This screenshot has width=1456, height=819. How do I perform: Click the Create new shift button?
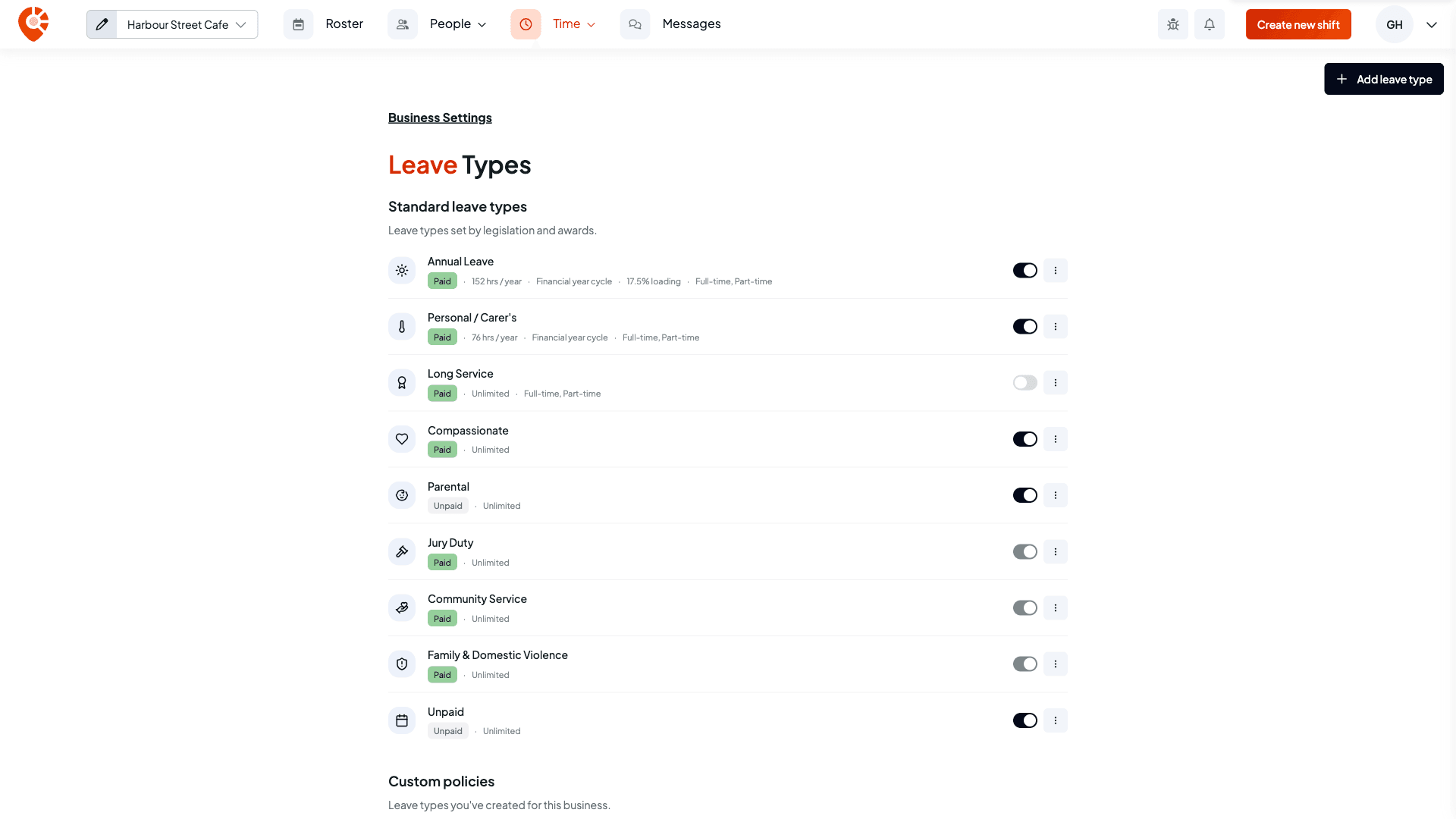(1298, 24)
